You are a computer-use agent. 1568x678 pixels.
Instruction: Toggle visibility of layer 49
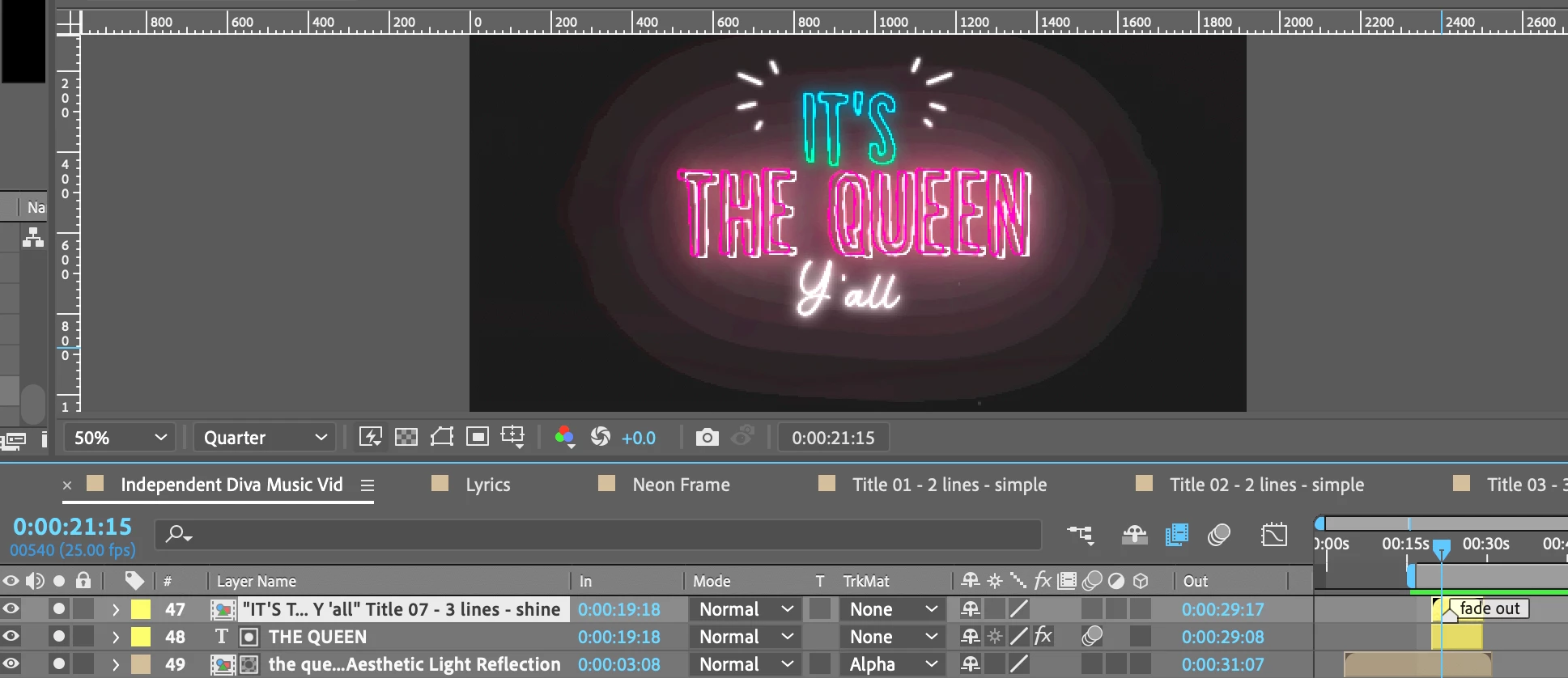tap(11, 664)
